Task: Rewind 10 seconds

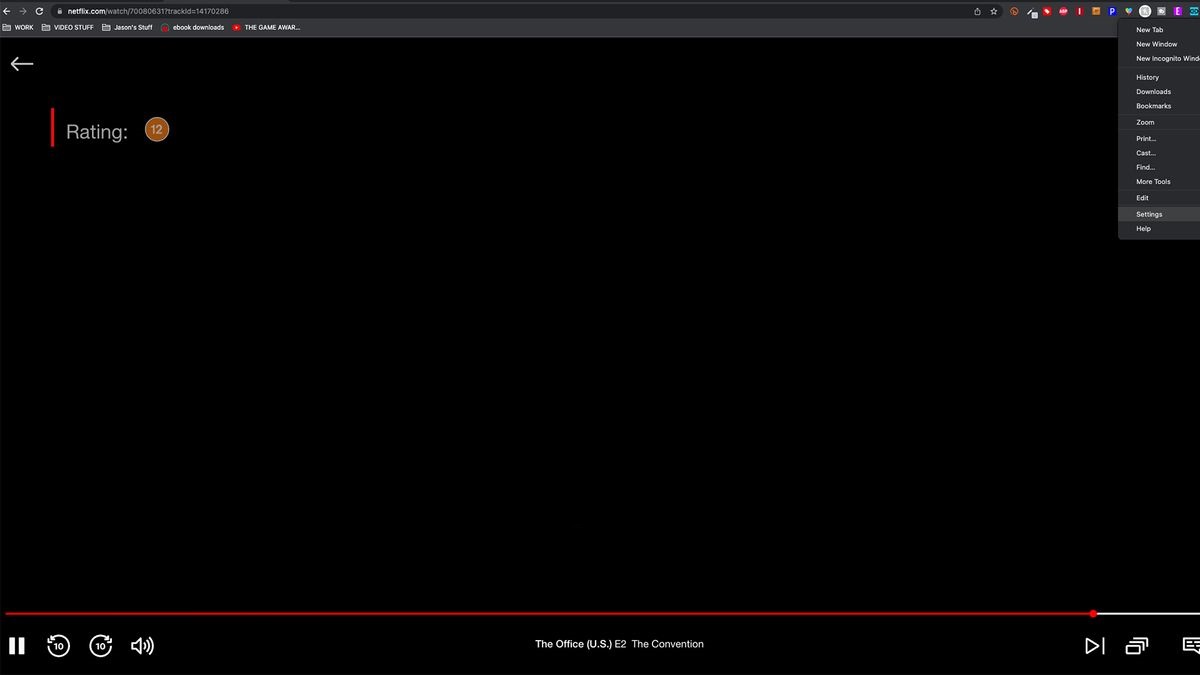Action: [59, 646]
